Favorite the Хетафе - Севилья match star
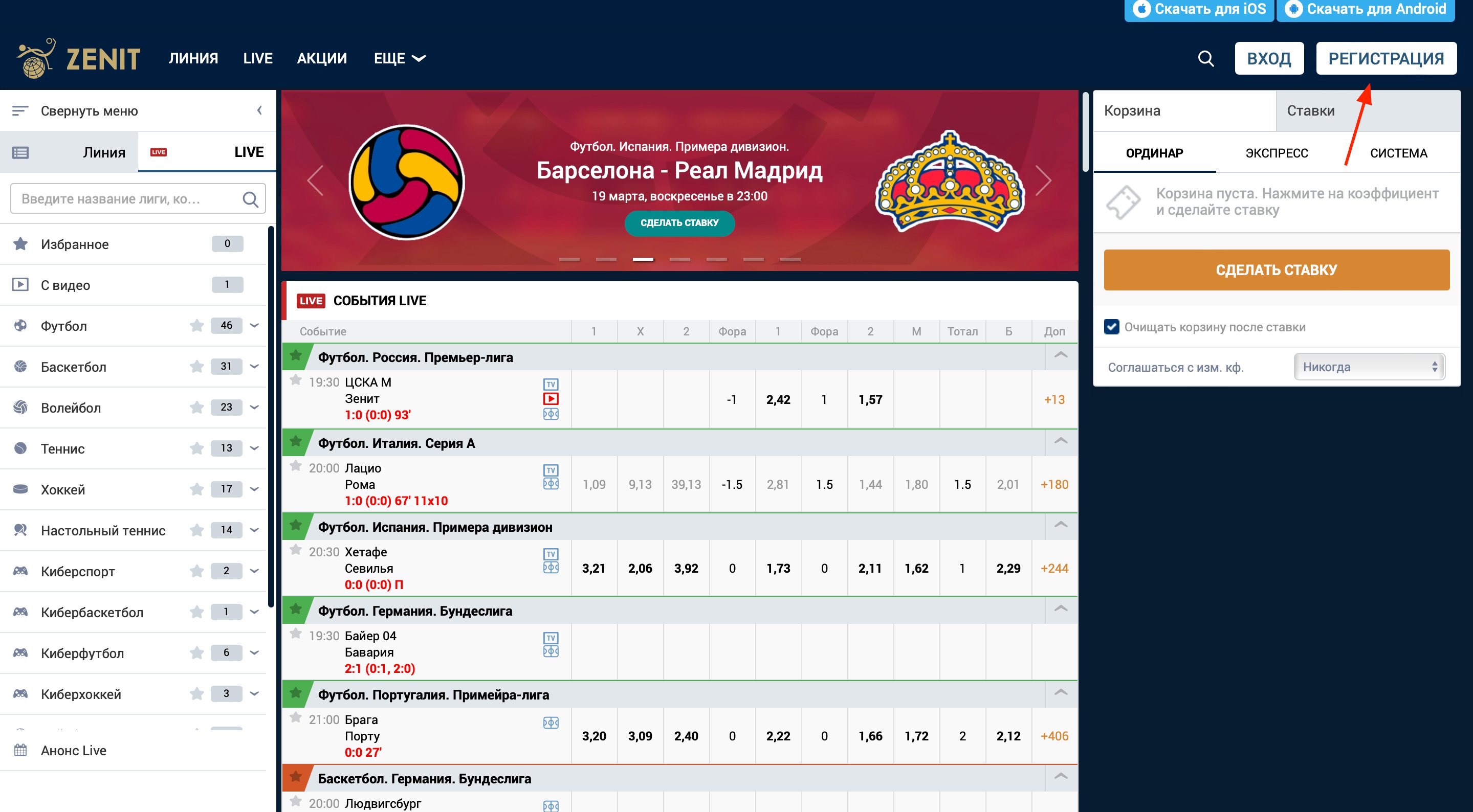1473x812 pixels. click(x=296, y=550)
